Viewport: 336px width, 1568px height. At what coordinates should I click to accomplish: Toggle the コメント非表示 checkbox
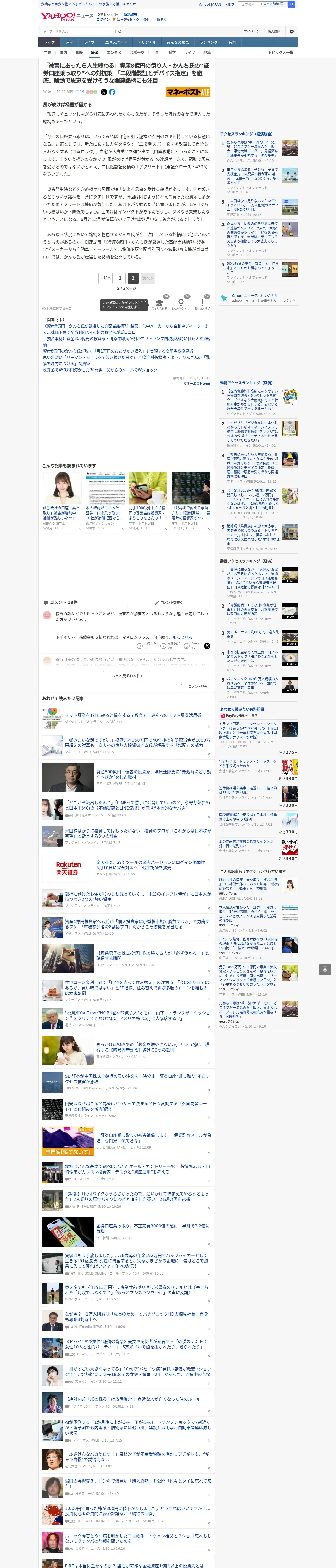point(183,687)
